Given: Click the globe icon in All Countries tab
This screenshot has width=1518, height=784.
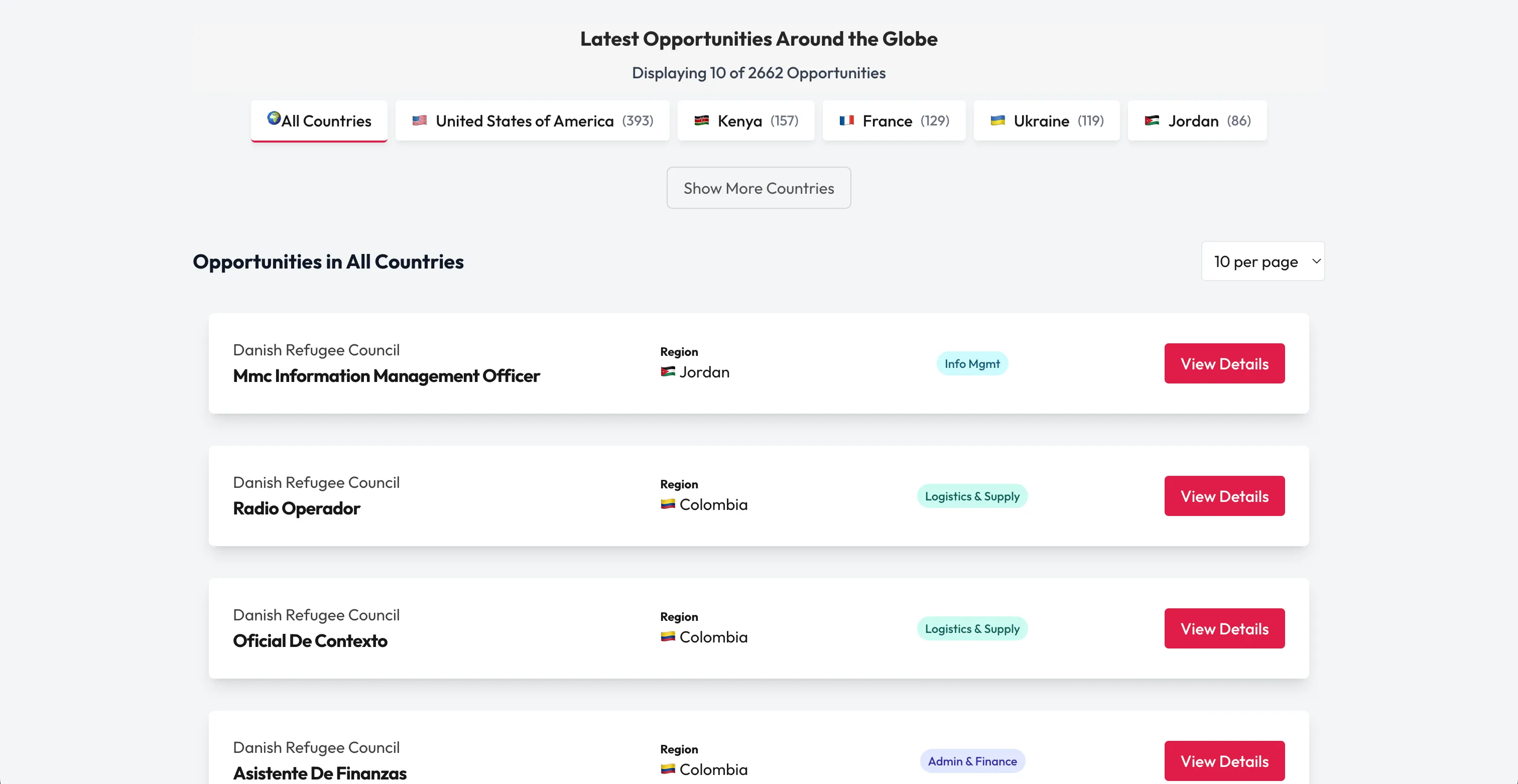Looking at the screenshot, I should pyautogui.click(x=274, y=118).
